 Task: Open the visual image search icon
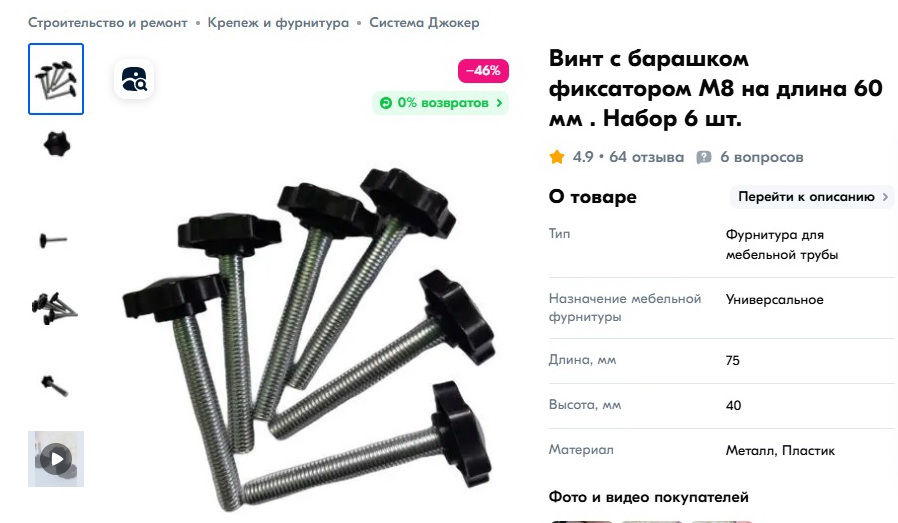(134, 79)
